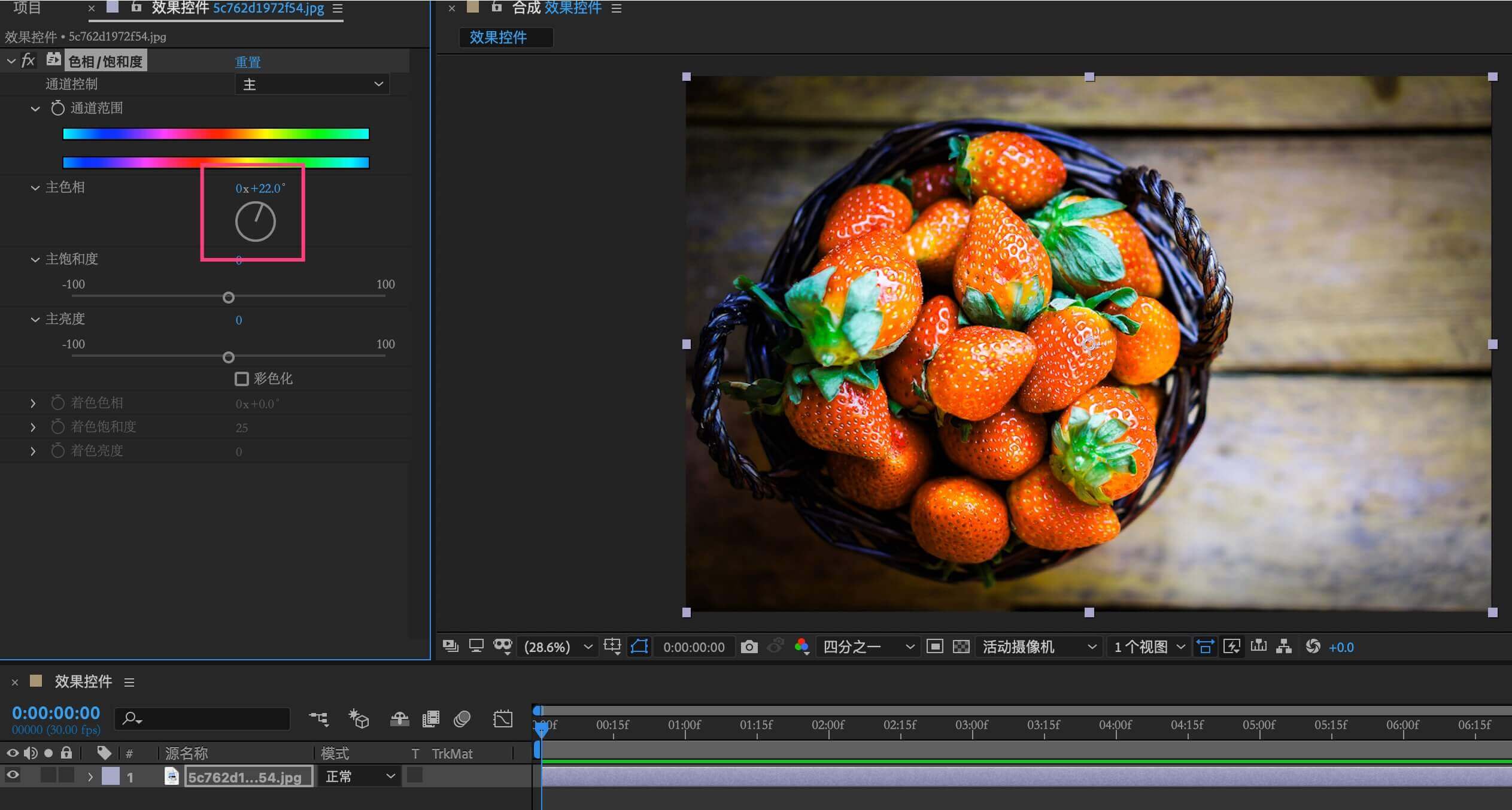
Task: Click the 主亮度 slider handle
Action: [x=229, y=357]
